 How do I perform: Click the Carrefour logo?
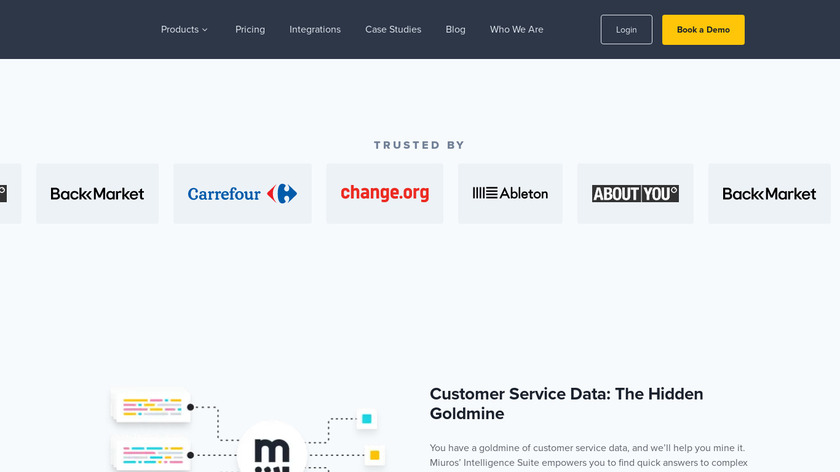point(242,194)
